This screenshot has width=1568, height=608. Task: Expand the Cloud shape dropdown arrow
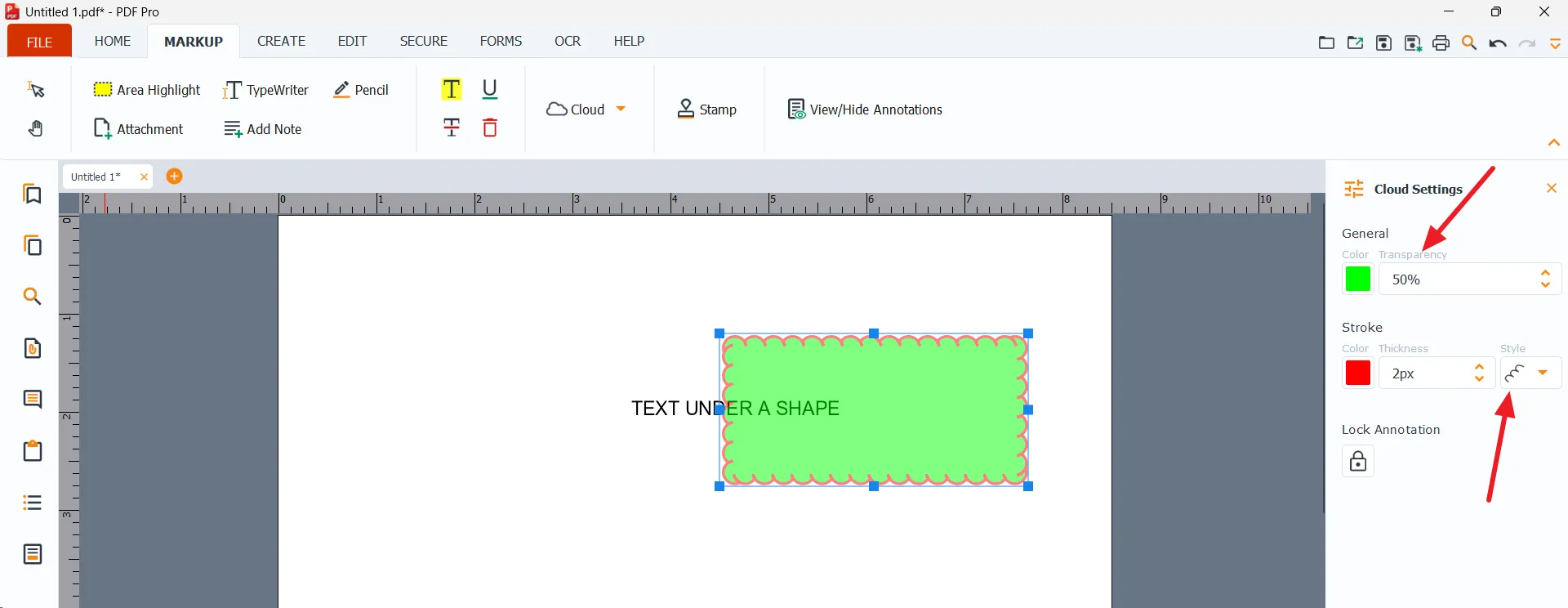point(621,109)
